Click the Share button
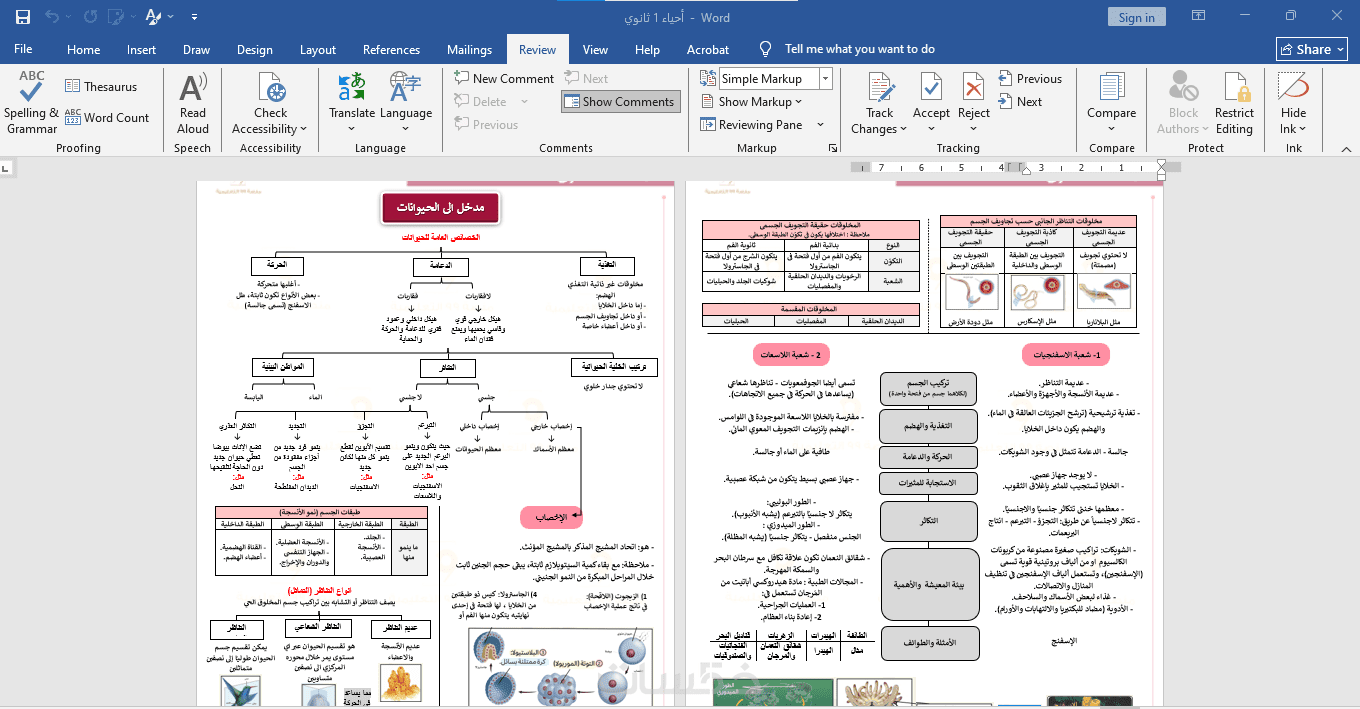1360x709 pixels. click(x=1312, y=49)
